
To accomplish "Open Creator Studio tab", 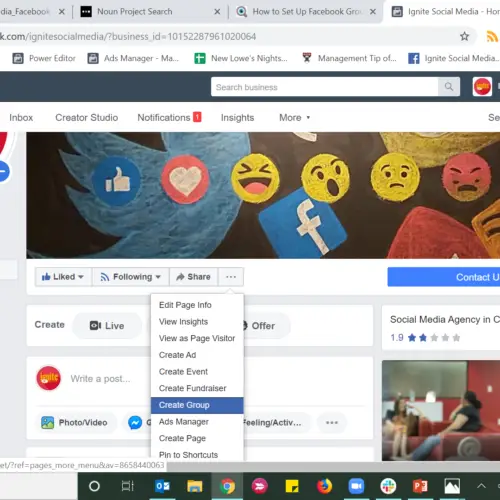I will 86,117.
